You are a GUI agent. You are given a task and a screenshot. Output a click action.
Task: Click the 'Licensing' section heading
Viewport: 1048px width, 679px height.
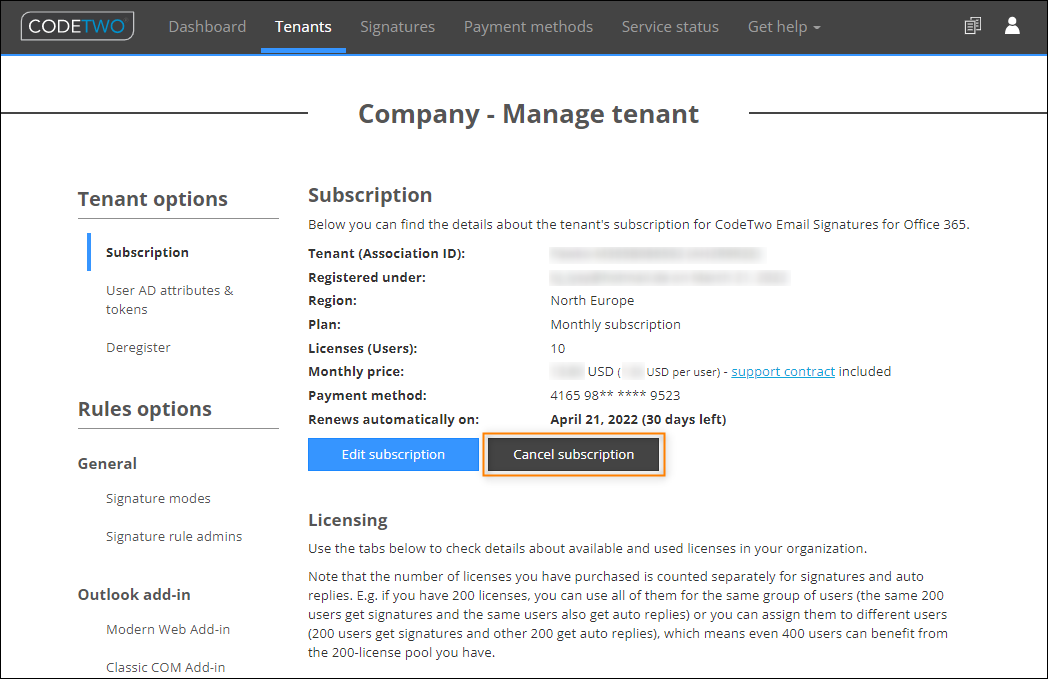coord(348,520)
